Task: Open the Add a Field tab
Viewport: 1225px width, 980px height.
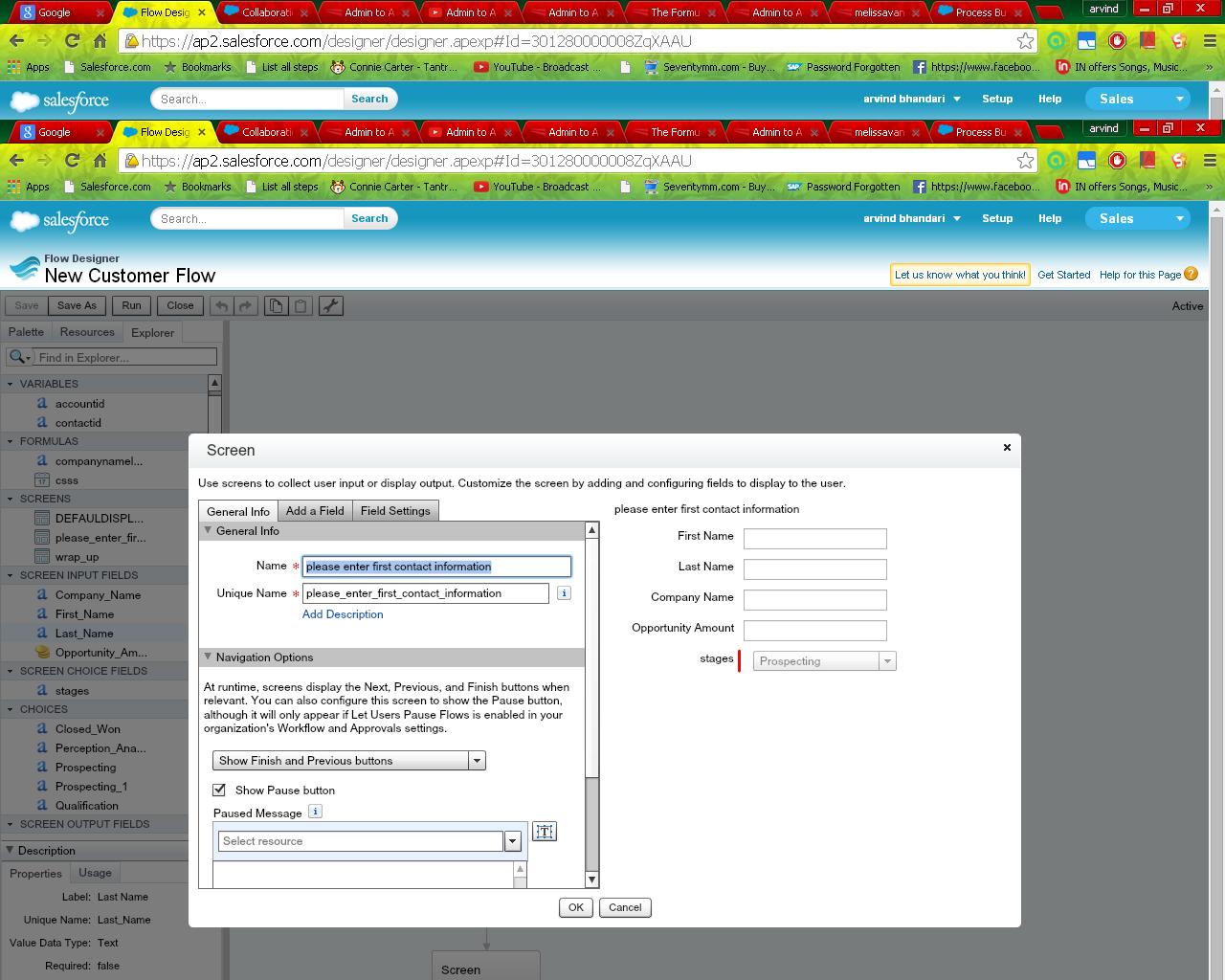Action: pyautogui.click(x=315, y=511)
